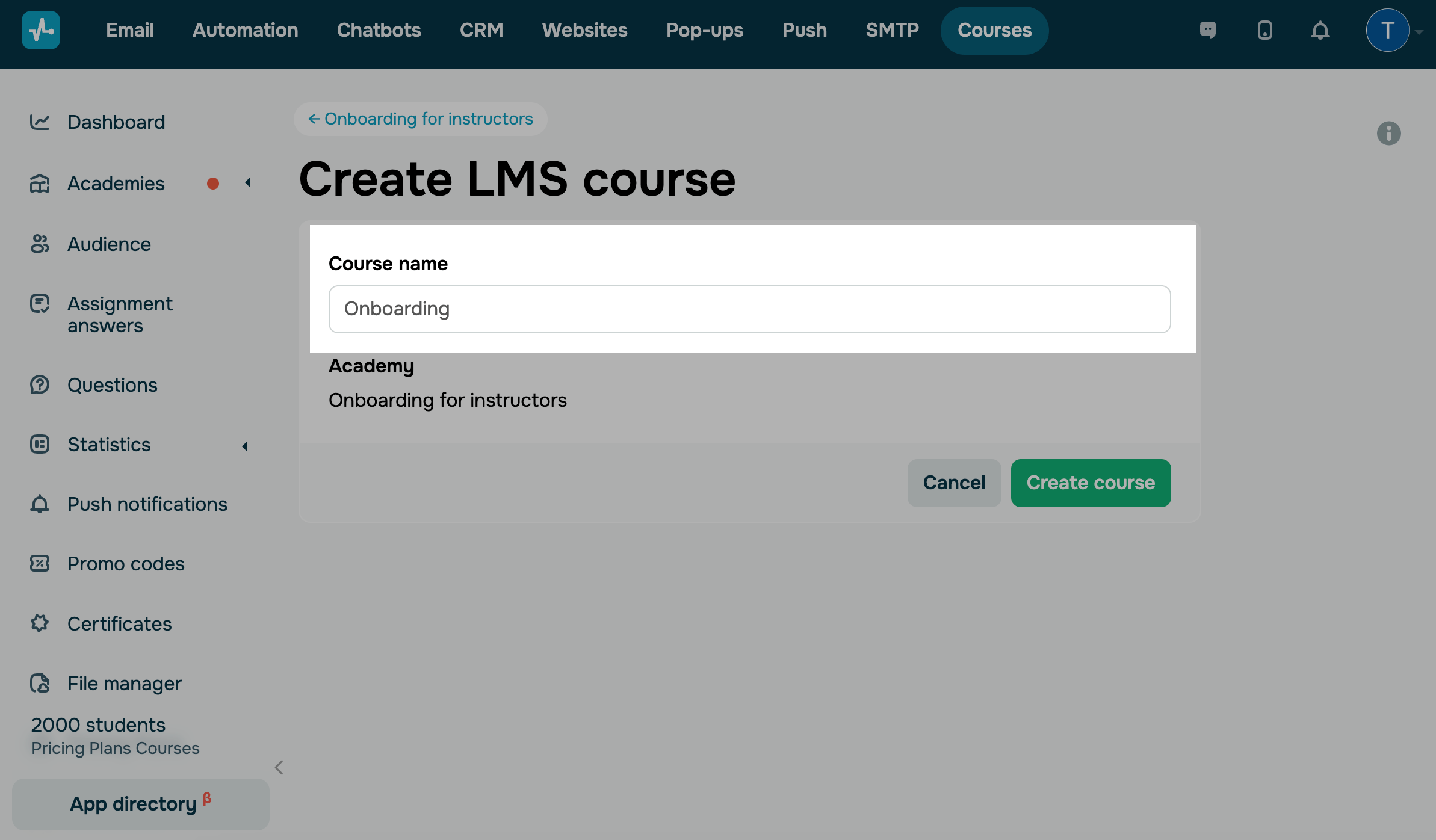Screen dimensions: 1436x840
Task: Open the user account avatar dropdown
Action: 1387,30
